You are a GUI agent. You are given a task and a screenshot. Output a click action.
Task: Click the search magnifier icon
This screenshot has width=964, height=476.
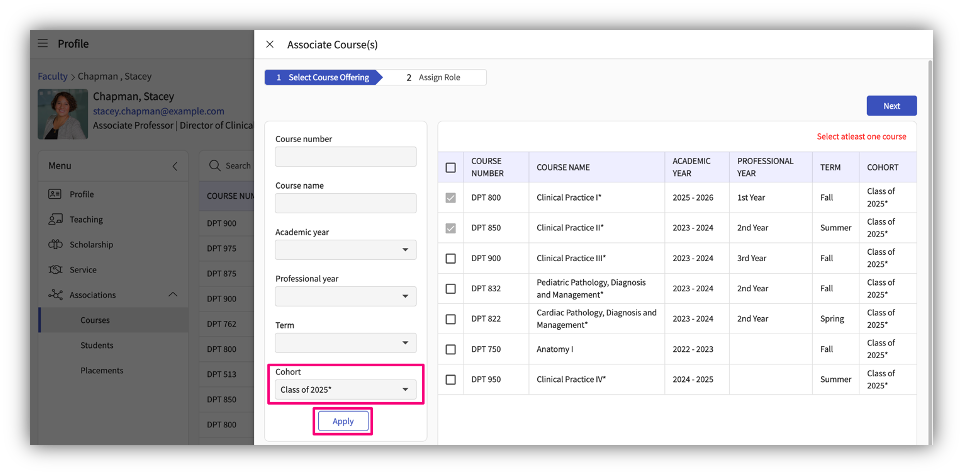coord(215,166)
